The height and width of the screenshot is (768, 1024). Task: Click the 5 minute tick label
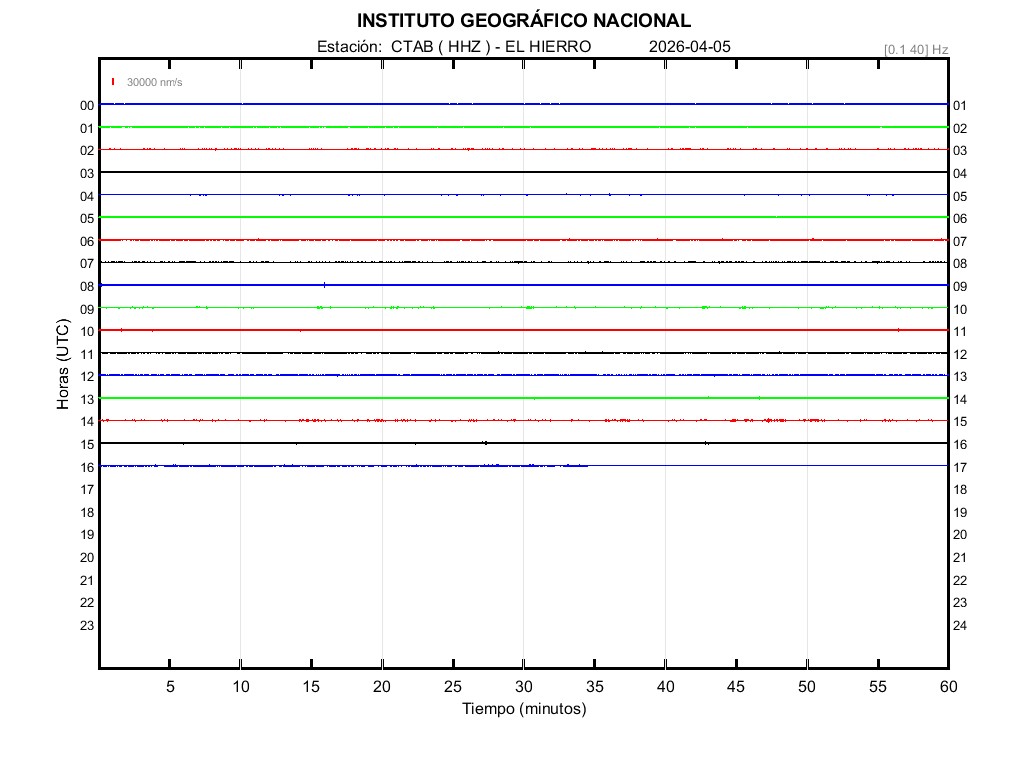point(170,686)
